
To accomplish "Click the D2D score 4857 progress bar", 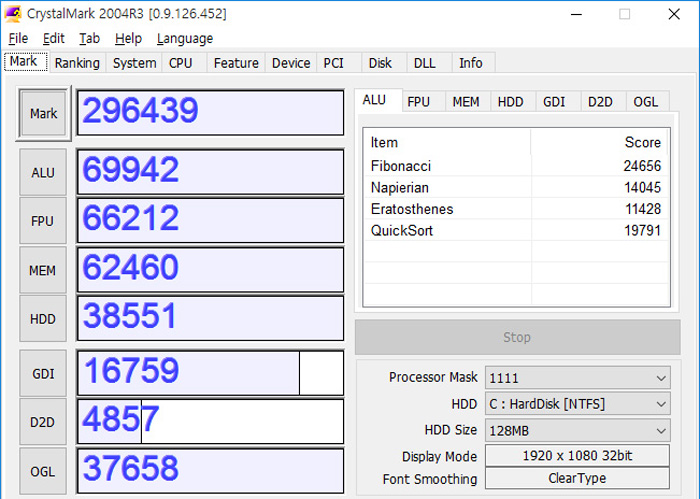I will click(x=210, y=421).
